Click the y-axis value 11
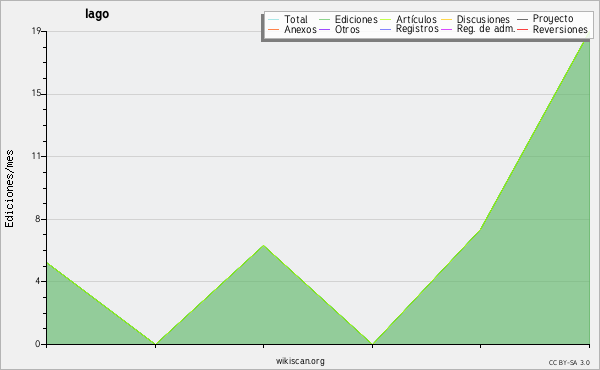The image size is (600, 370). click(x=36, y=156)
